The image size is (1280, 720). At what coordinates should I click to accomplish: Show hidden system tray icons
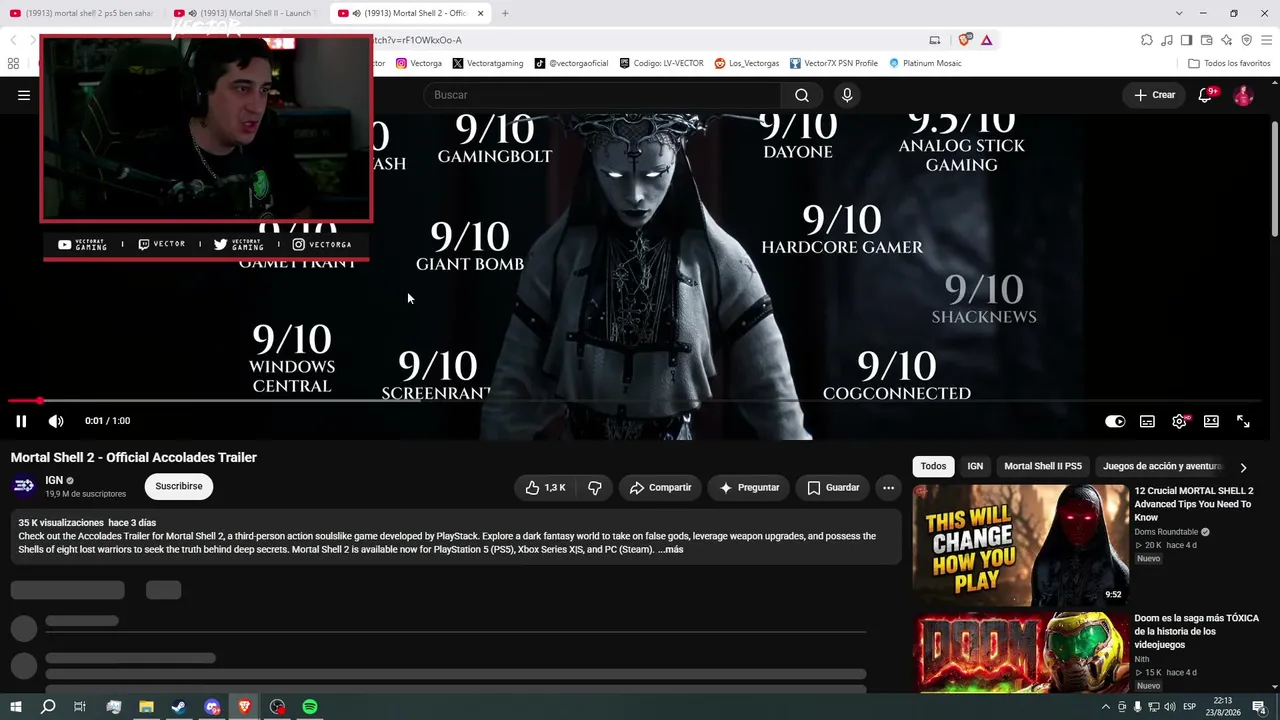pyautogui.click(x=1105, y=707)
